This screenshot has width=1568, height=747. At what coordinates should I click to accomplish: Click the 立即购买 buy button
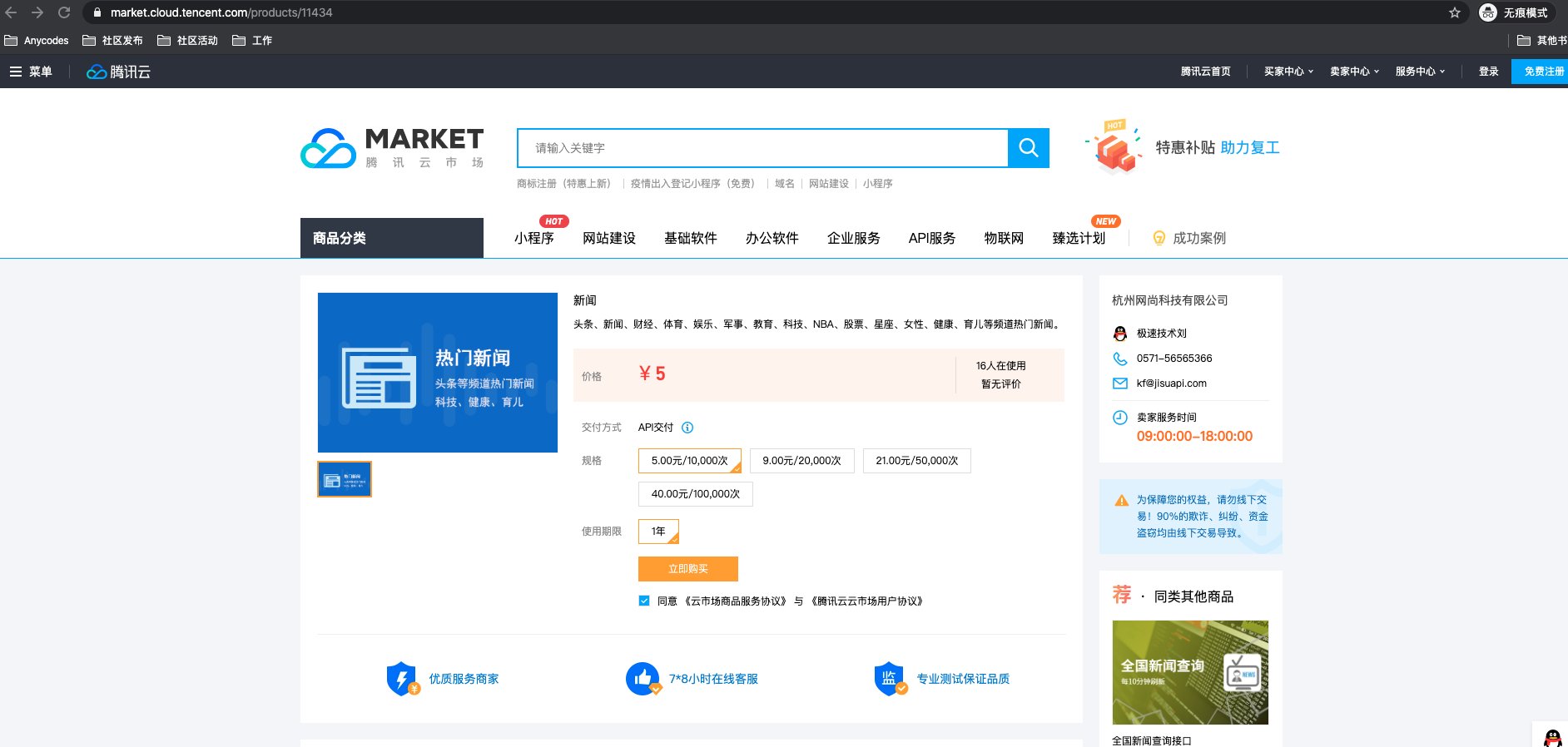coord(688,569)
